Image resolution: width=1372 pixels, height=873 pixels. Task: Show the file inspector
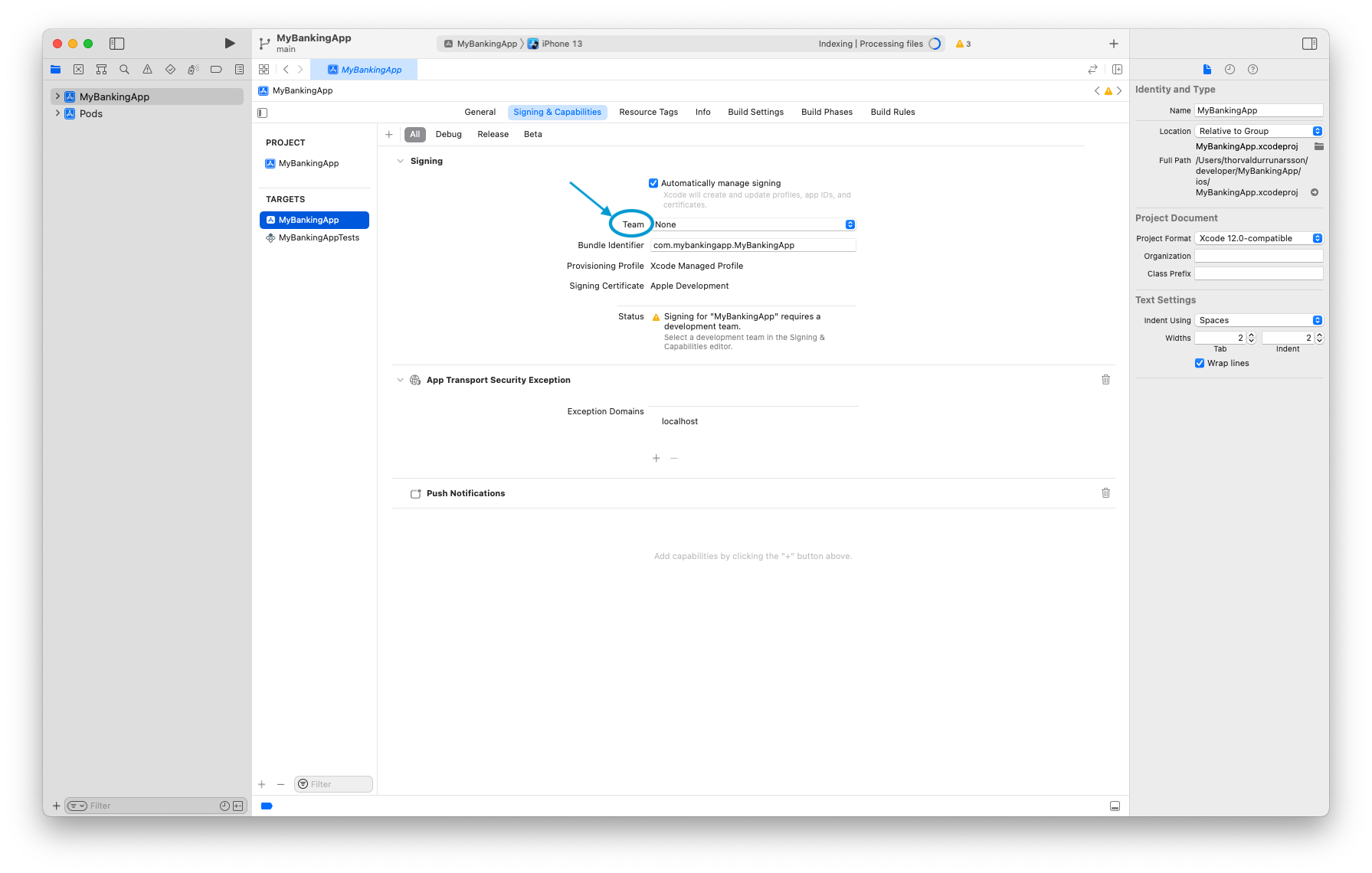1207,70
